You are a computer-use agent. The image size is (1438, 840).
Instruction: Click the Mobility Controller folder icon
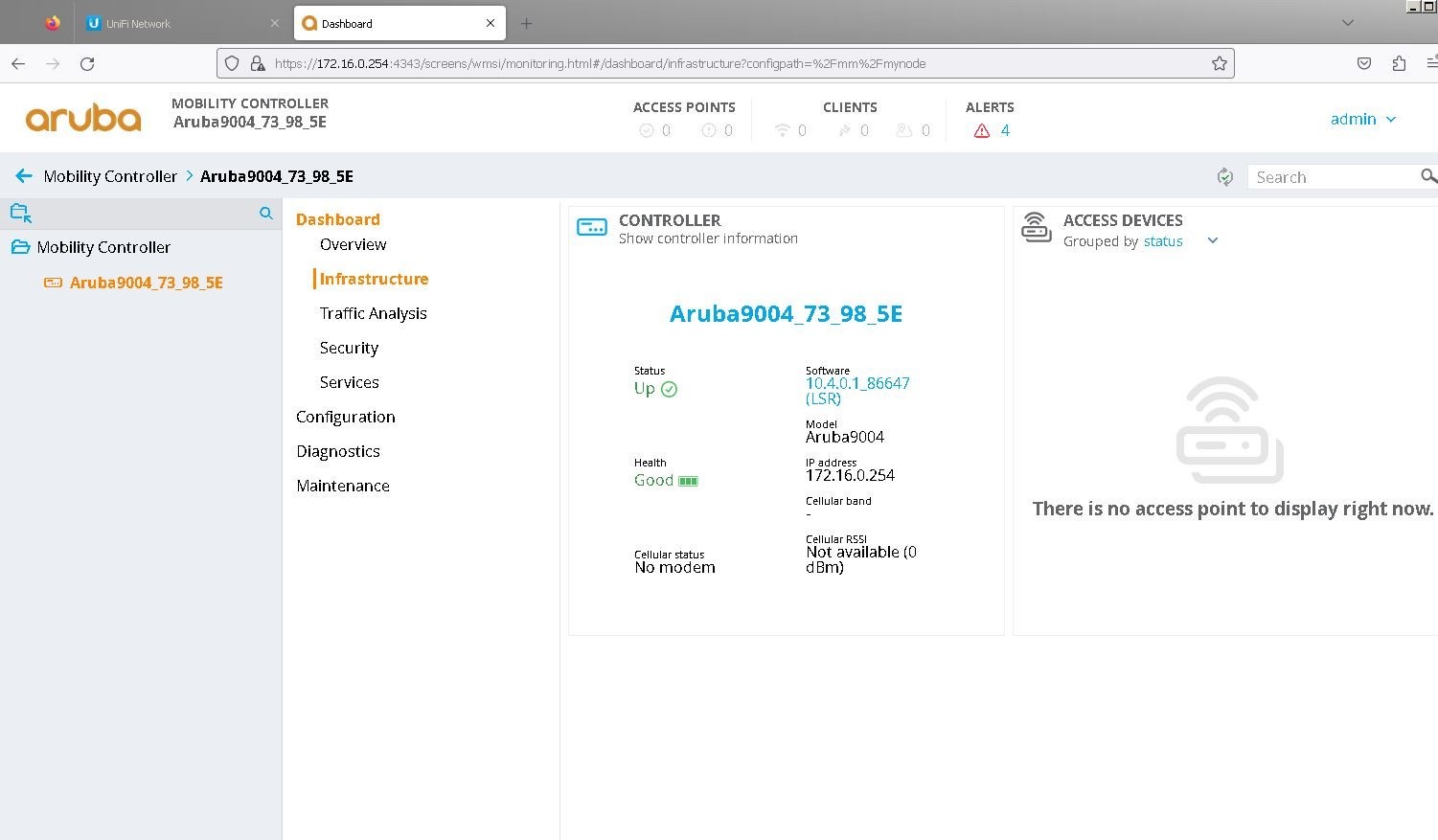(20, 247)
